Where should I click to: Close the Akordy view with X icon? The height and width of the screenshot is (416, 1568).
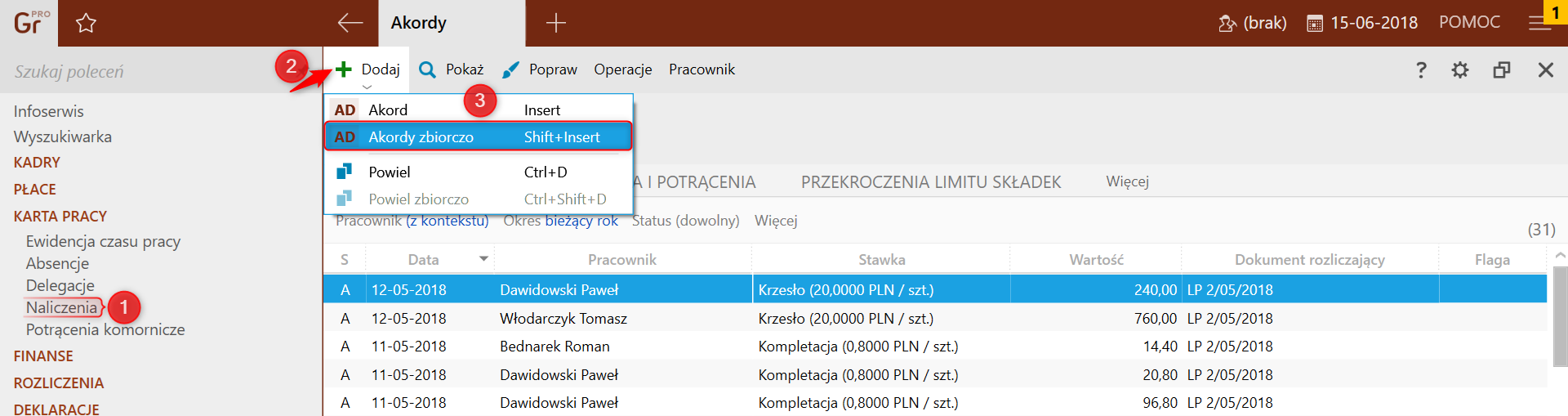(1546, 69)
